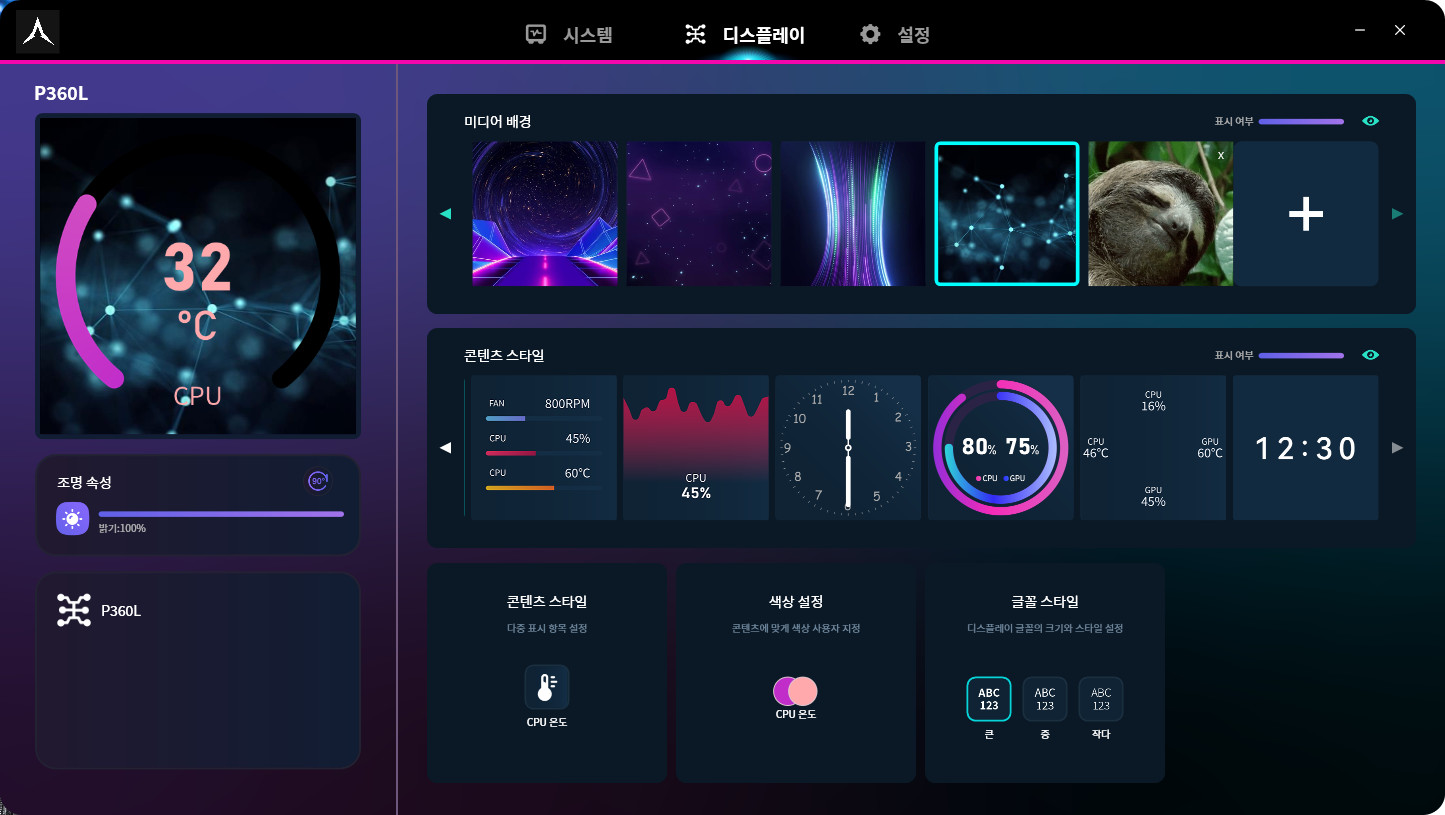Add new media background with plus tile

click(x=1305, y=214)
